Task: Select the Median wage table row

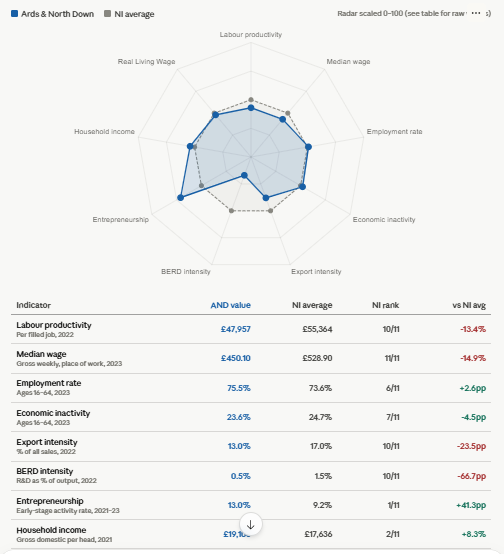Action: pos(251,358)
